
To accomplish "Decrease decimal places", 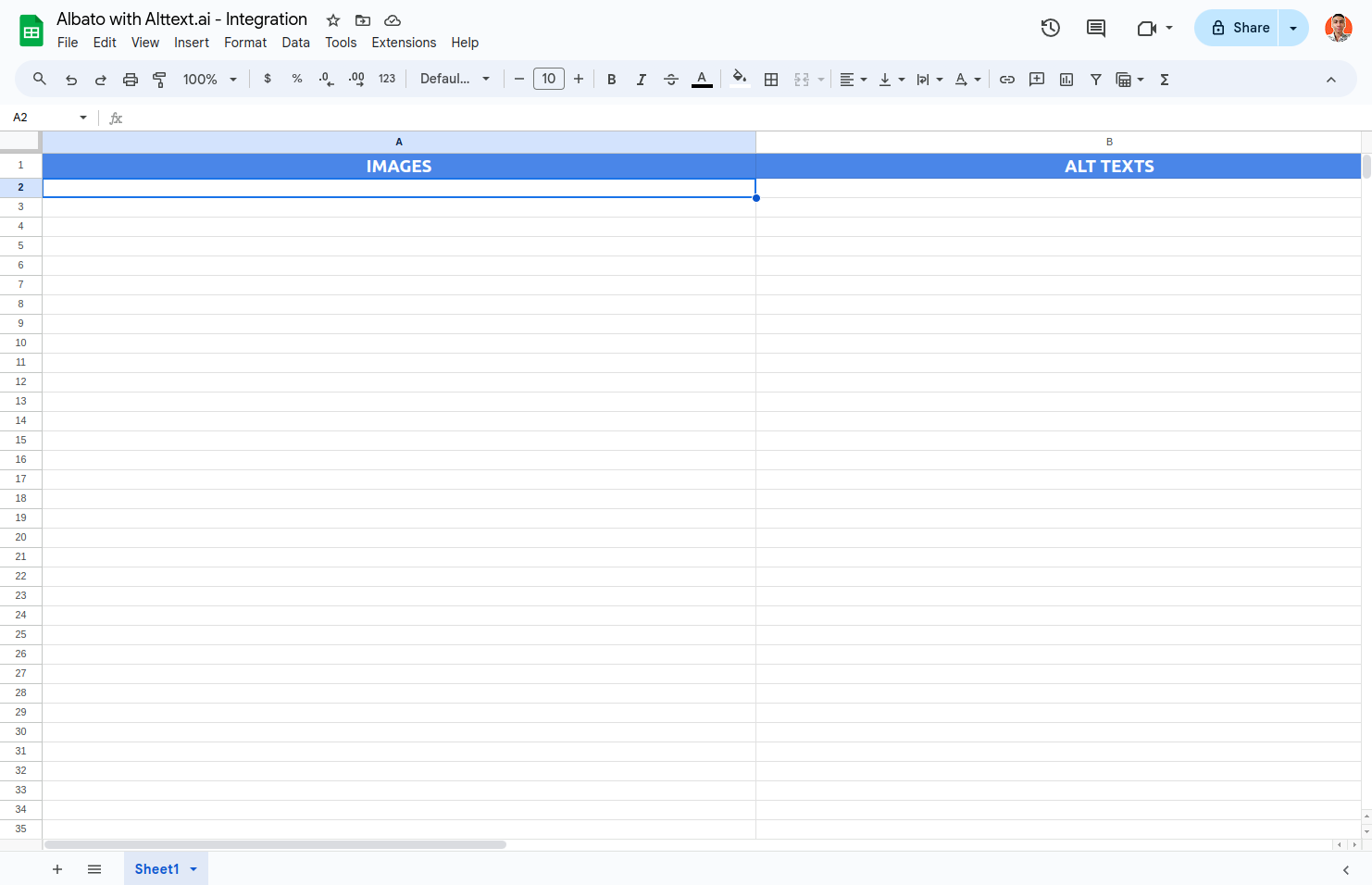I will 326,80.
